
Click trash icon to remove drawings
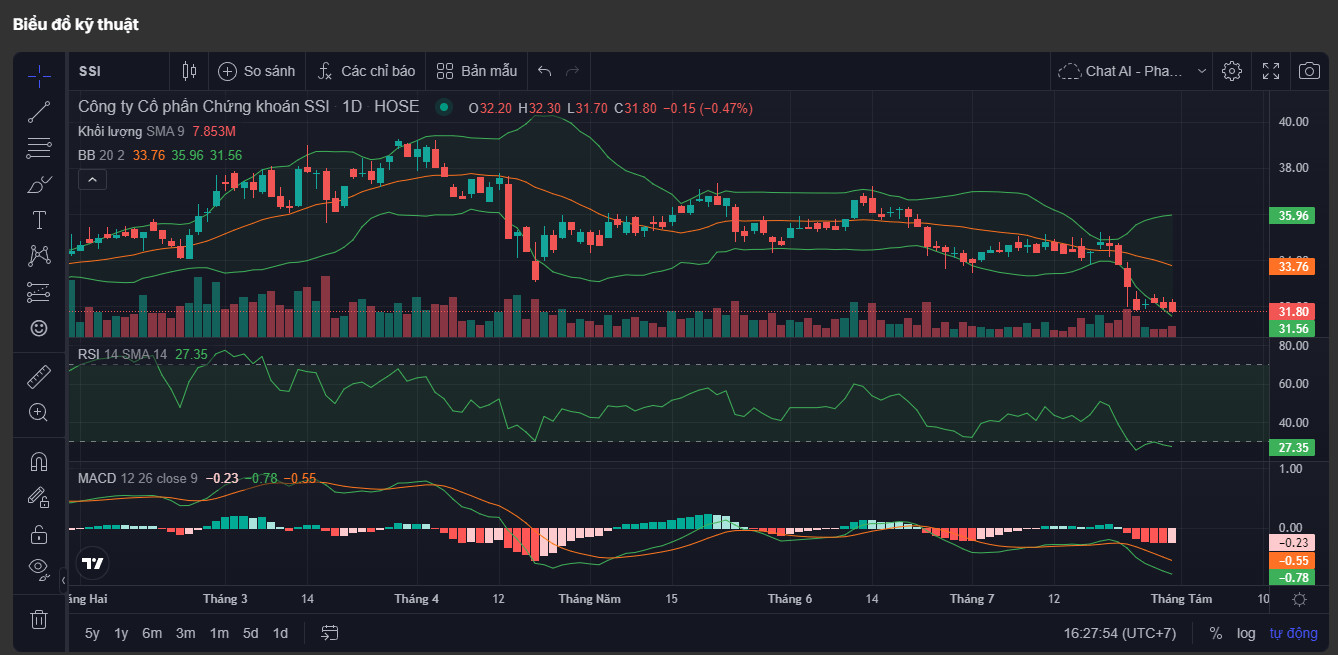pyautogui.click(x=39, y=619)
